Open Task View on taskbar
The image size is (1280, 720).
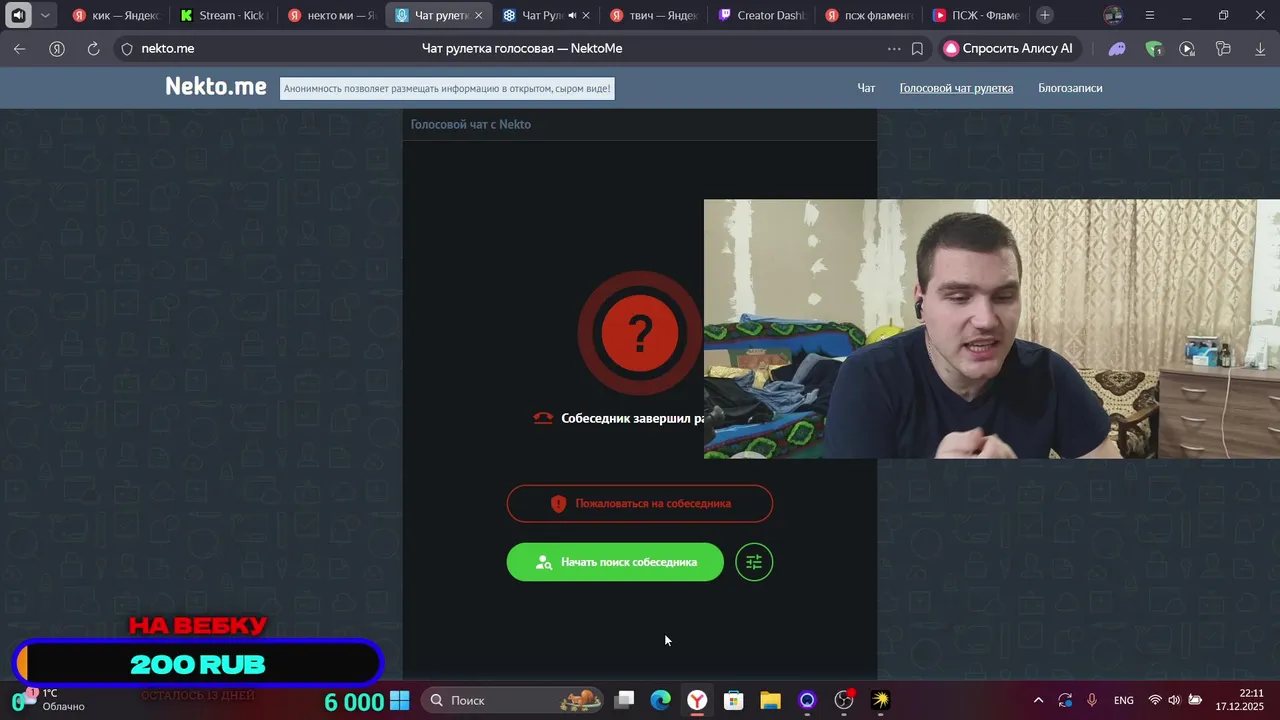pyautogui.click(x=624, y=700)
